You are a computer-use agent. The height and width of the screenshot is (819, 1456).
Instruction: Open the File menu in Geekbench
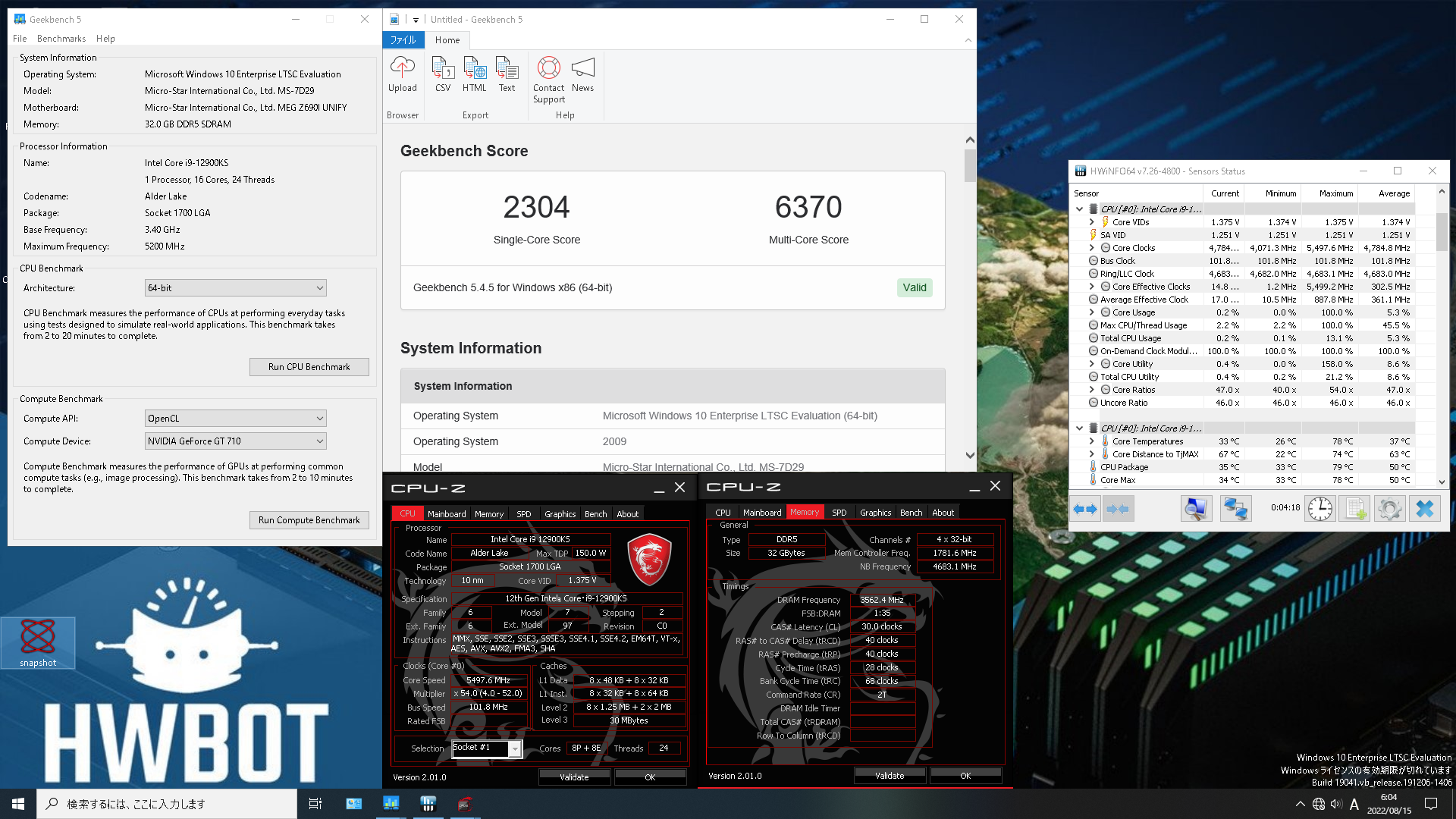[x=20, y=39]
